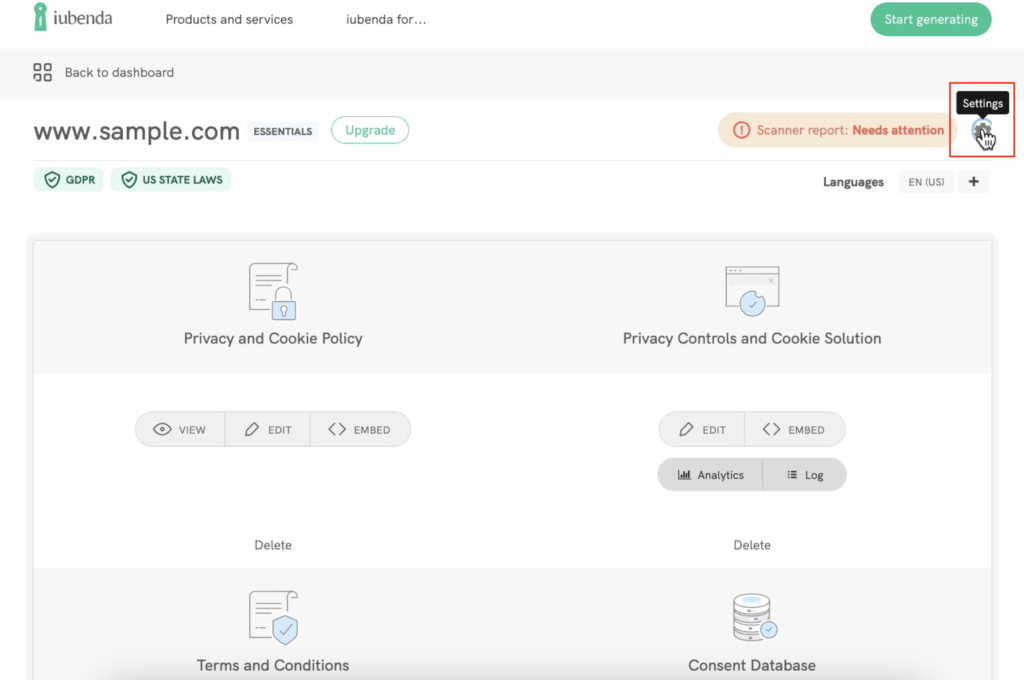Edit the Privacy and Cookie Policy
1024x680 pixels.
[267, 430]
